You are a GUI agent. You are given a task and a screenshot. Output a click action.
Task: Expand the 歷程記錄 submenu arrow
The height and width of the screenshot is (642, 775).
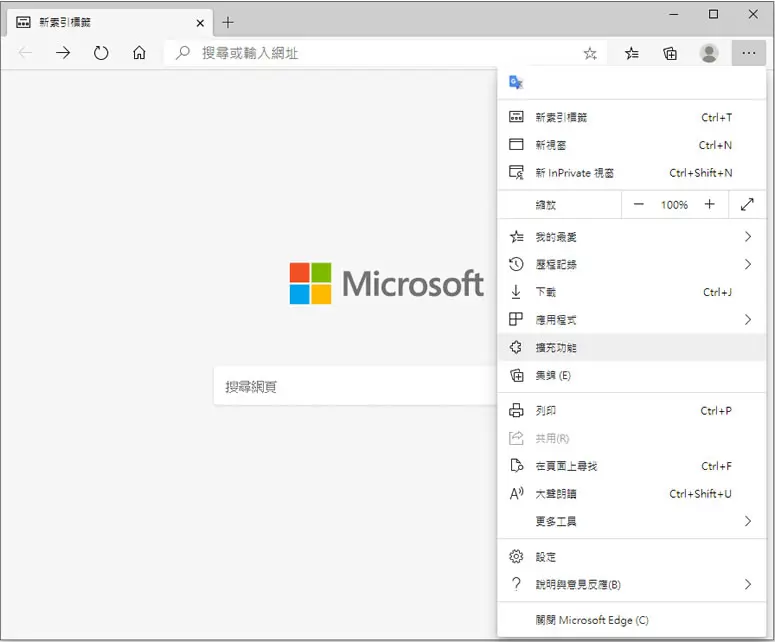coord(748,264)
